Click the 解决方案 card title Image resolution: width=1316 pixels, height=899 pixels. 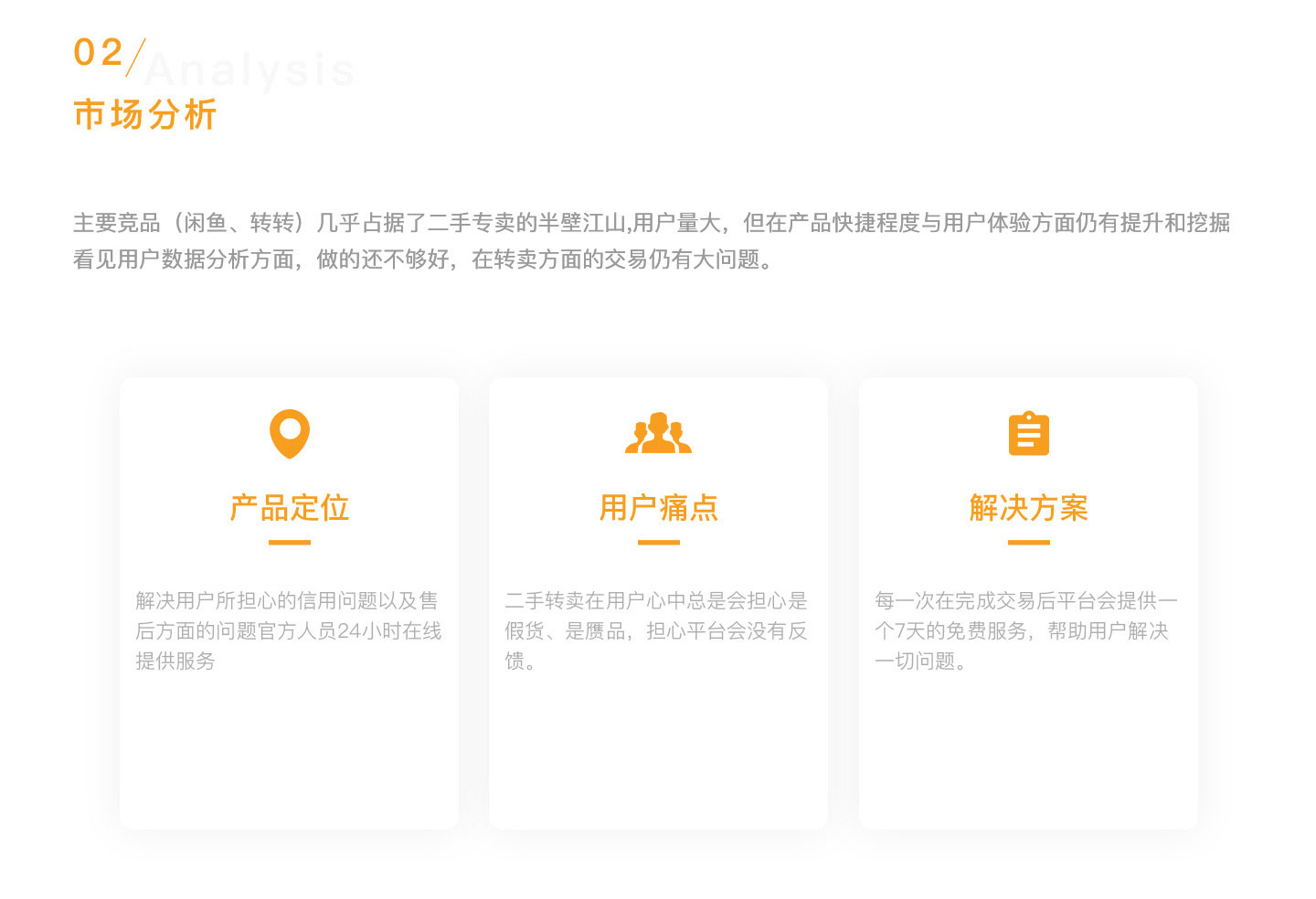click(x=1028, y=508)
